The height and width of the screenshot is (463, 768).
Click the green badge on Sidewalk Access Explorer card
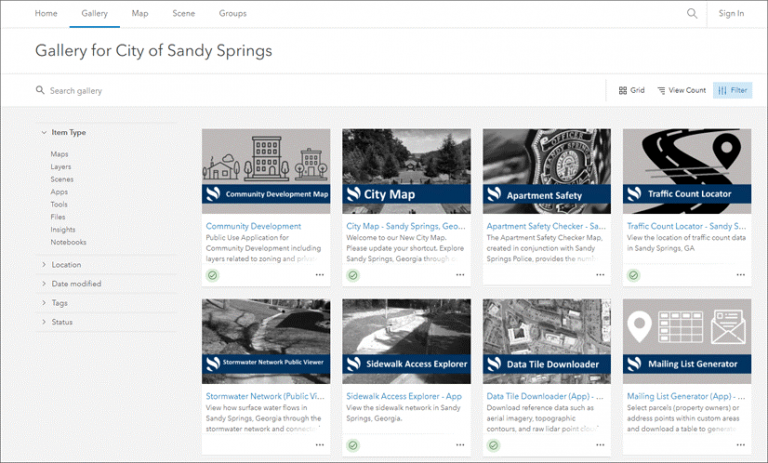tap(353, 445)
